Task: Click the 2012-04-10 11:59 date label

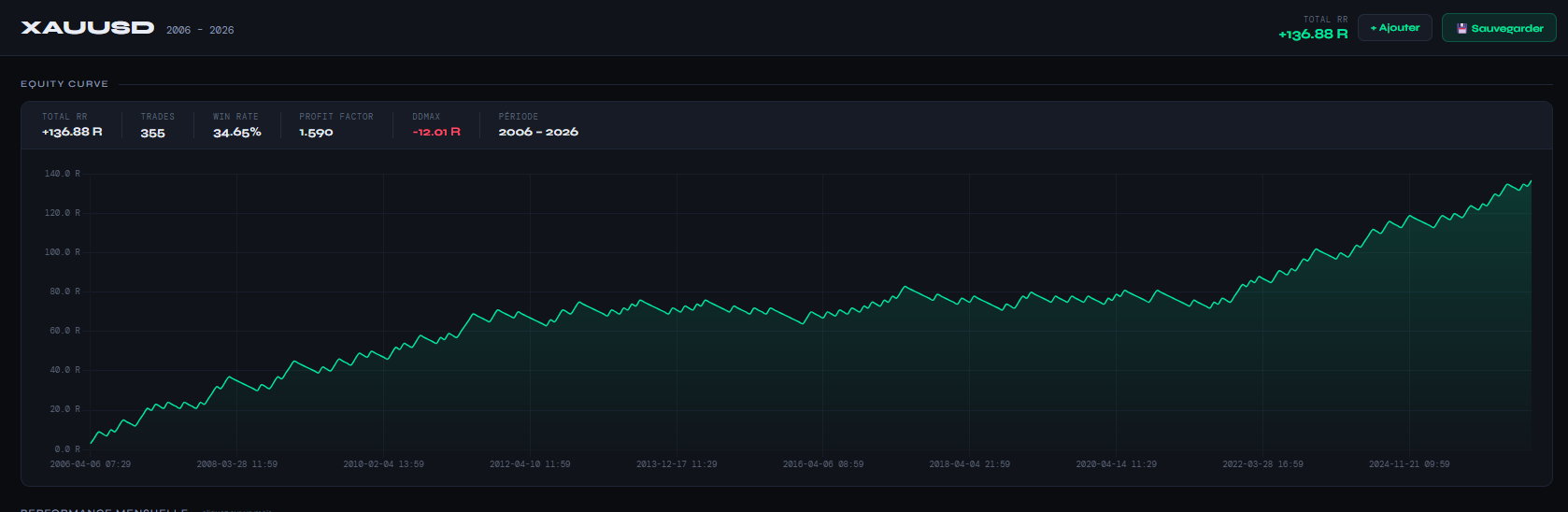Action: tap(530, 464)
